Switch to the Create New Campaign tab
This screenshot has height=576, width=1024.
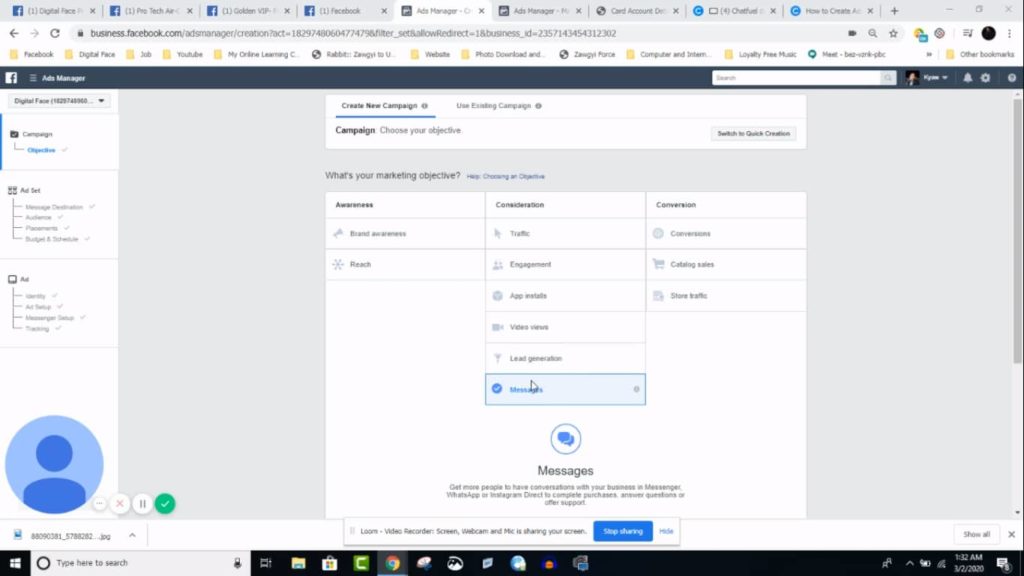tap(385, 106)
